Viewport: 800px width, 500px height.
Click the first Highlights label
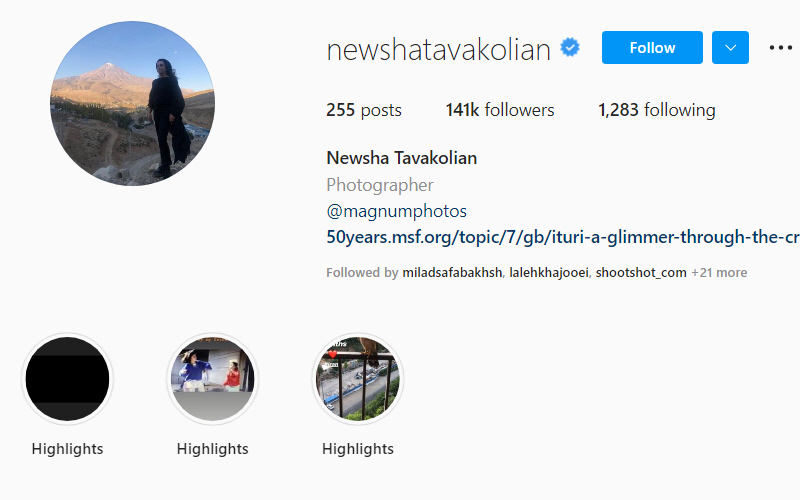[x=67, y=449]
